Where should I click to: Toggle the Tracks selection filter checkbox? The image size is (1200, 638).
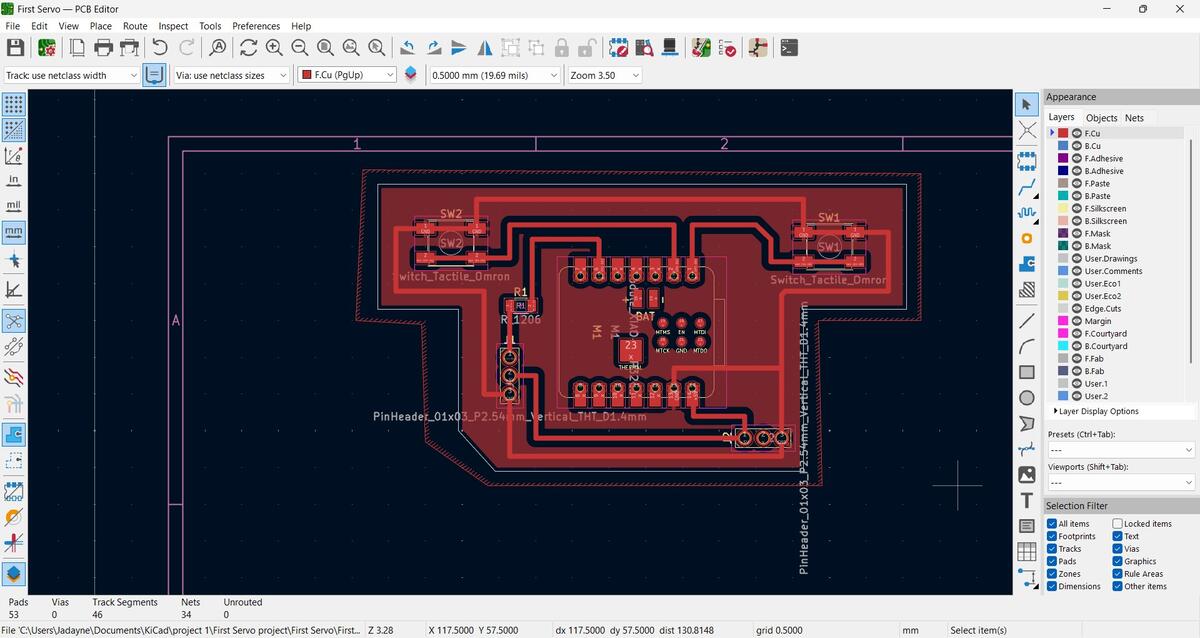1052,549
